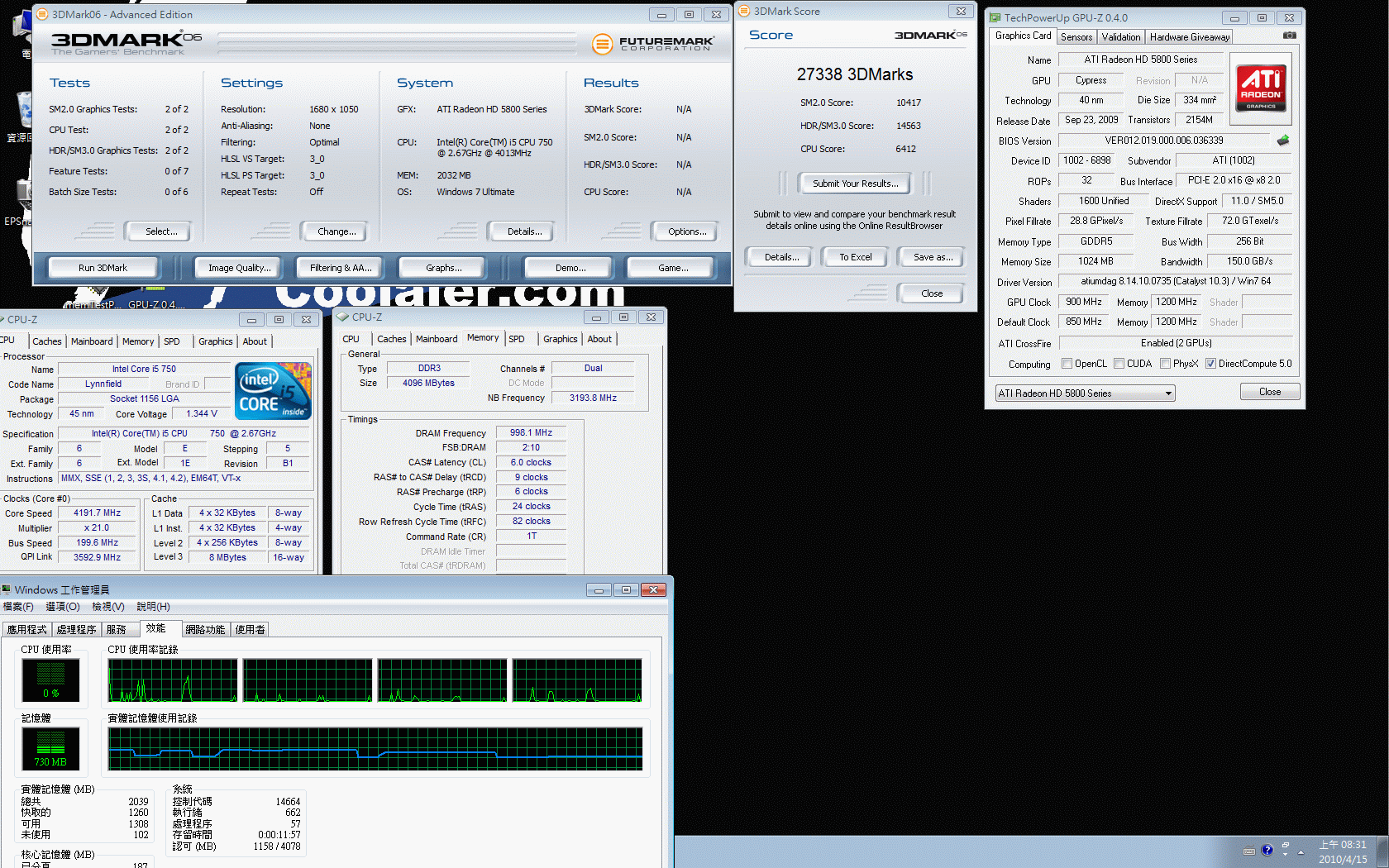Open the 選項(O) menu in Task Manager
The height and width of the screenshot is (868, 1389).
pos(63,607)
